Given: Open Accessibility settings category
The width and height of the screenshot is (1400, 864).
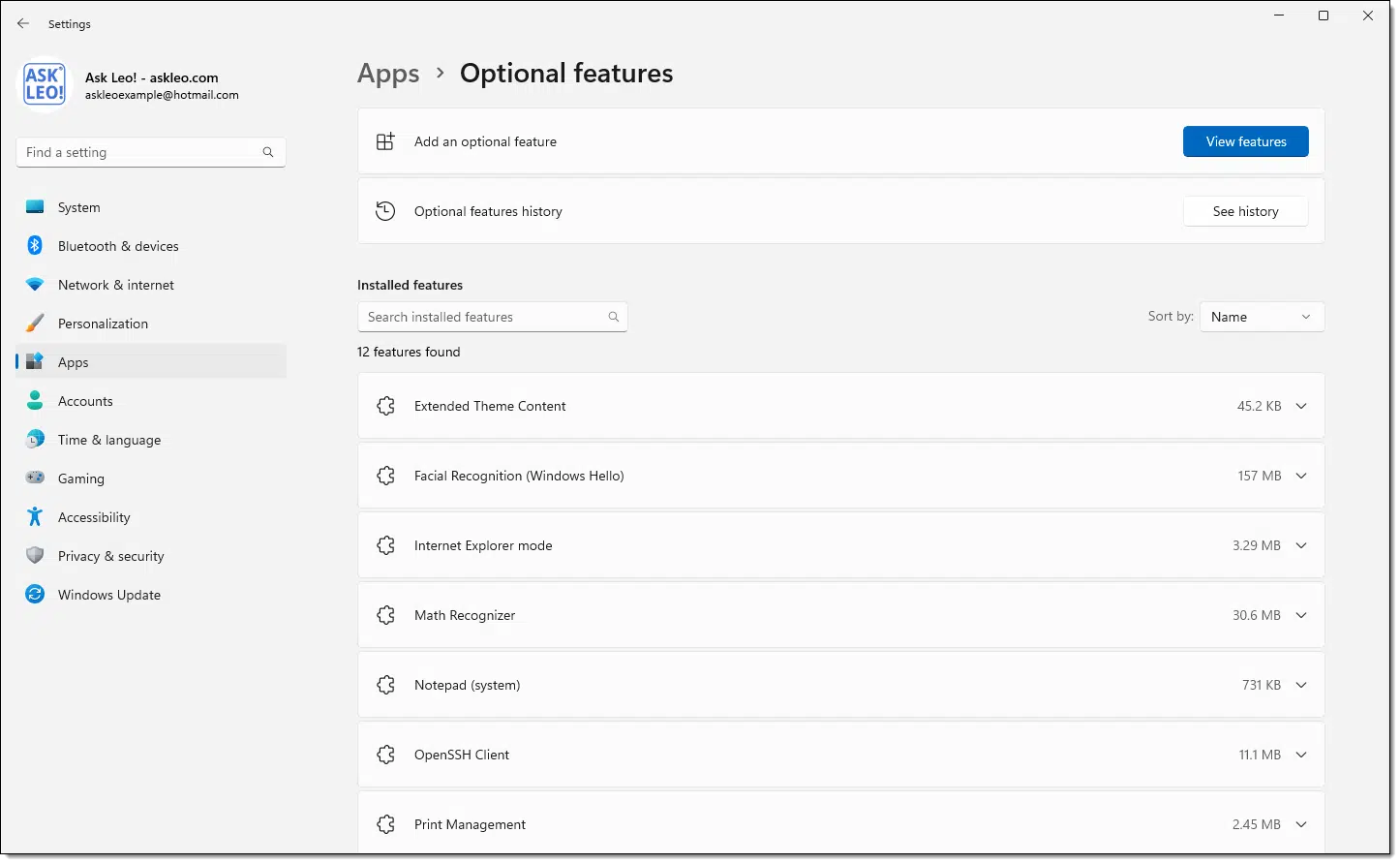Looking at the screenshot, I should pyautogui.click(x=151, y=517).
